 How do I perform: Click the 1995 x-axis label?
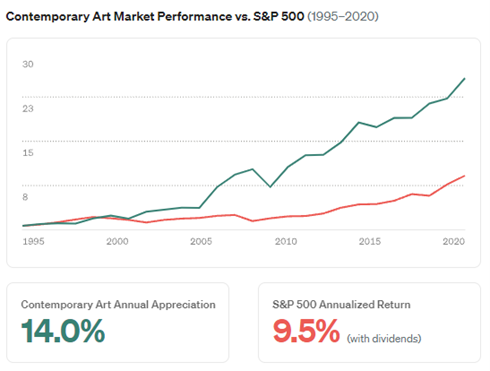click(x=33, y=241)
